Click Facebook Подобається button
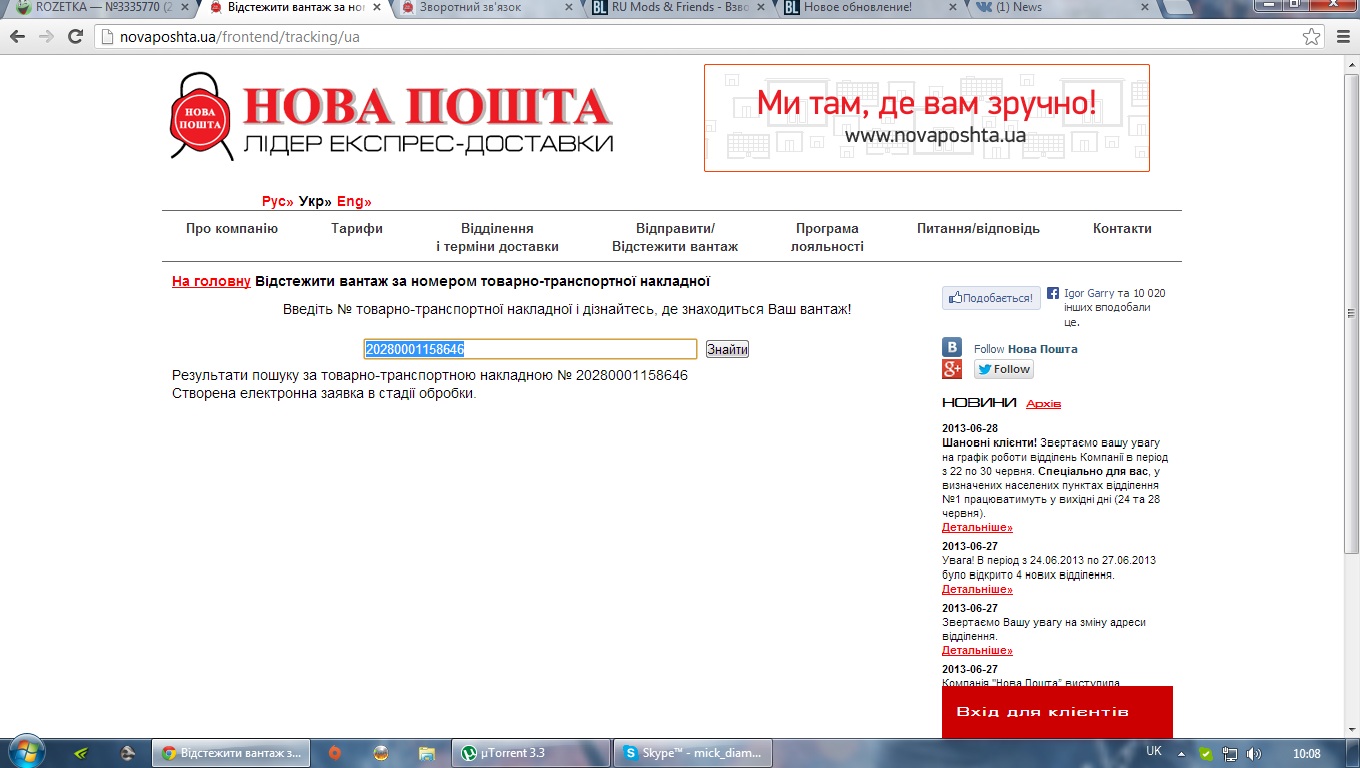This screenshot has height=768, width=1360. pos(991,297)
